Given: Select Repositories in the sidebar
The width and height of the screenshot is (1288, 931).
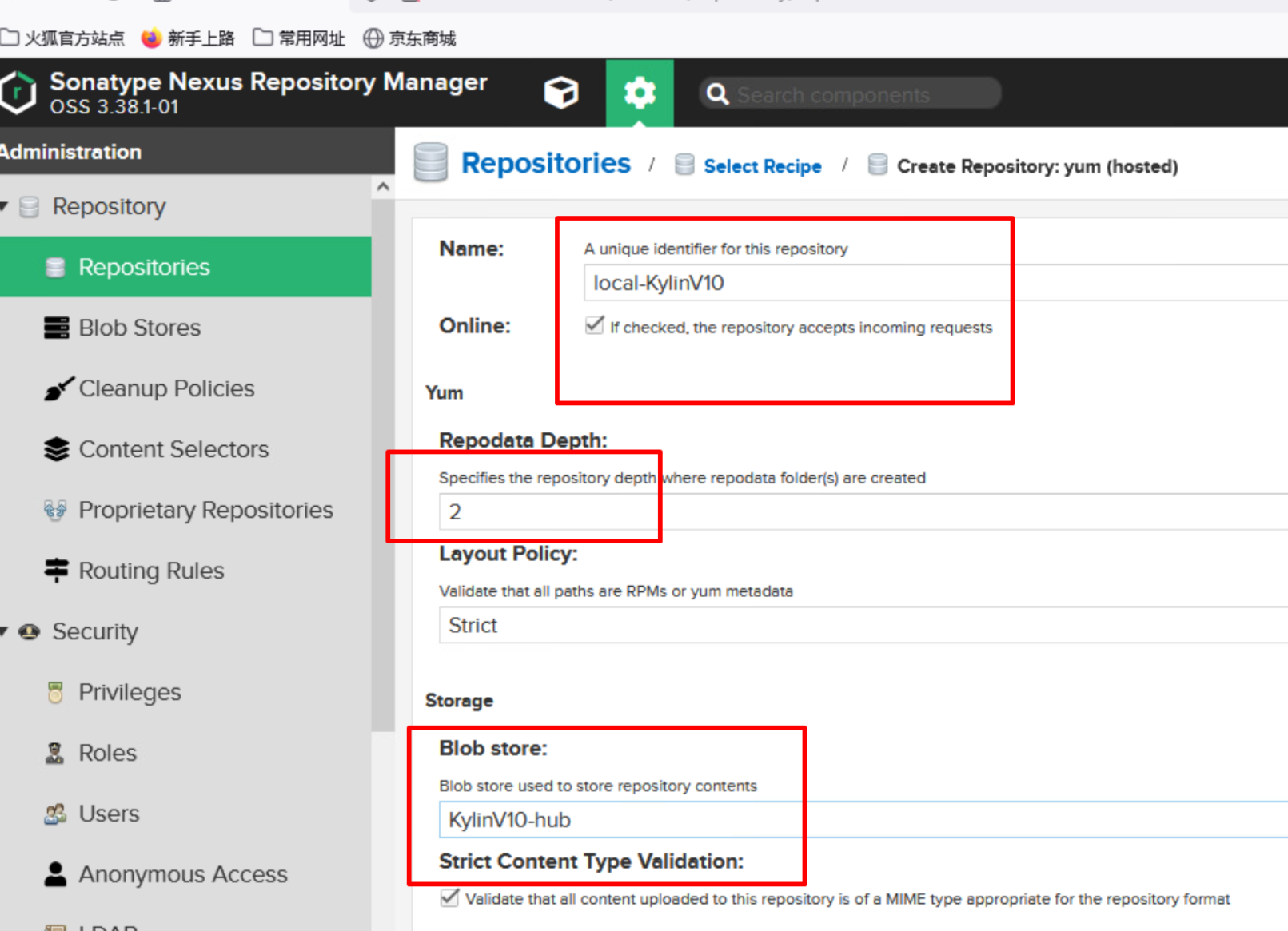Looking at the screenshot, I should click(x=185, y=267).
